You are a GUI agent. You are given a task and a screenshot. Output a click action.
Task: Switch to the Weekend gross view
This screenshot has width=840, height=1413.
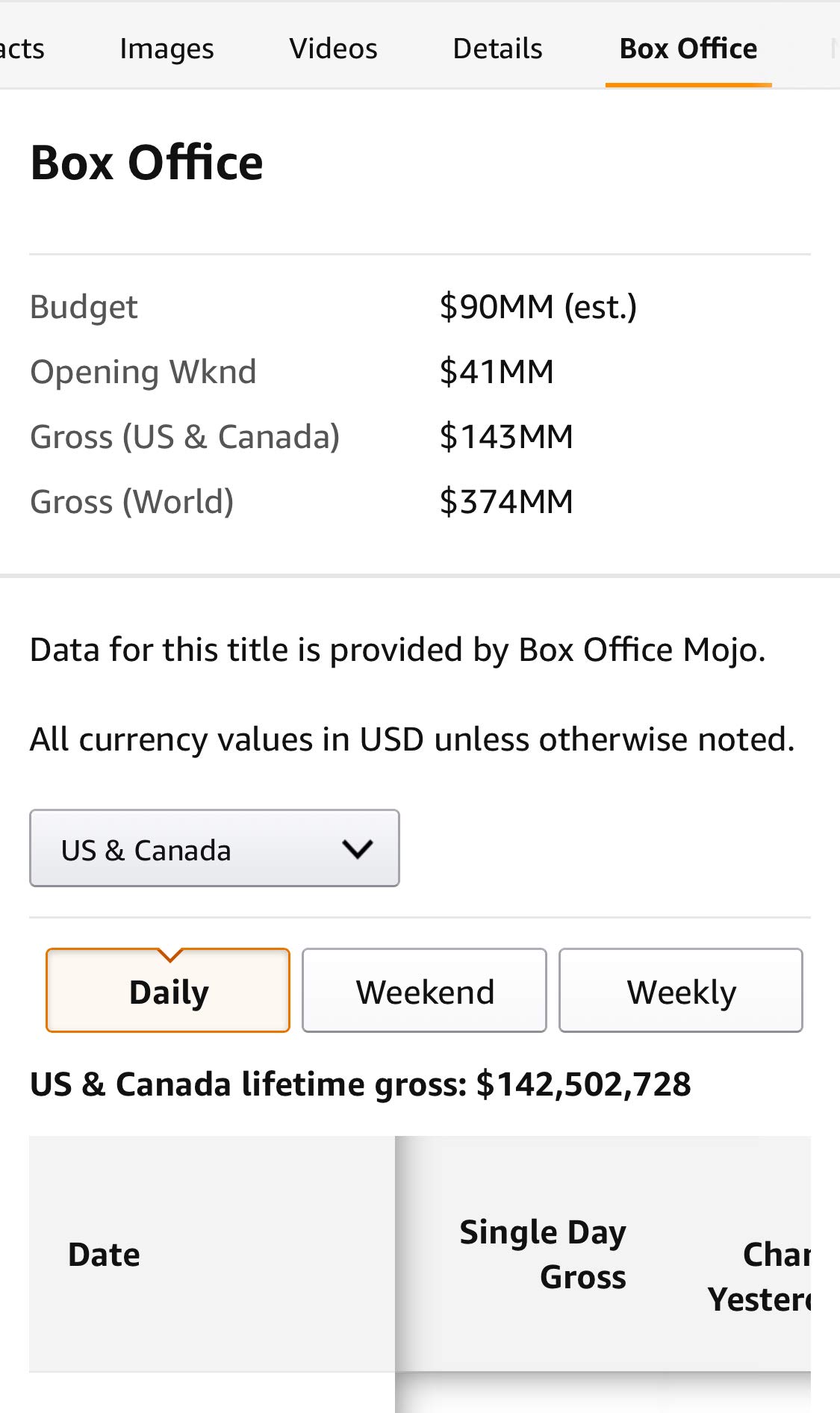click(424, 991)
